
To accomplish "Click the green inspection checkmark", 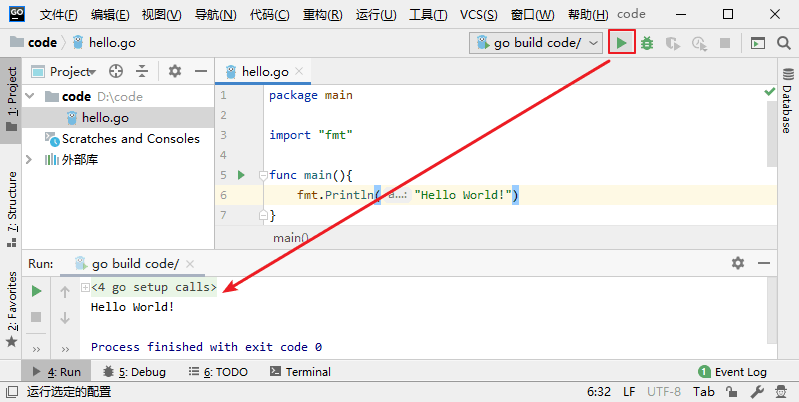I will pos(769,92).
